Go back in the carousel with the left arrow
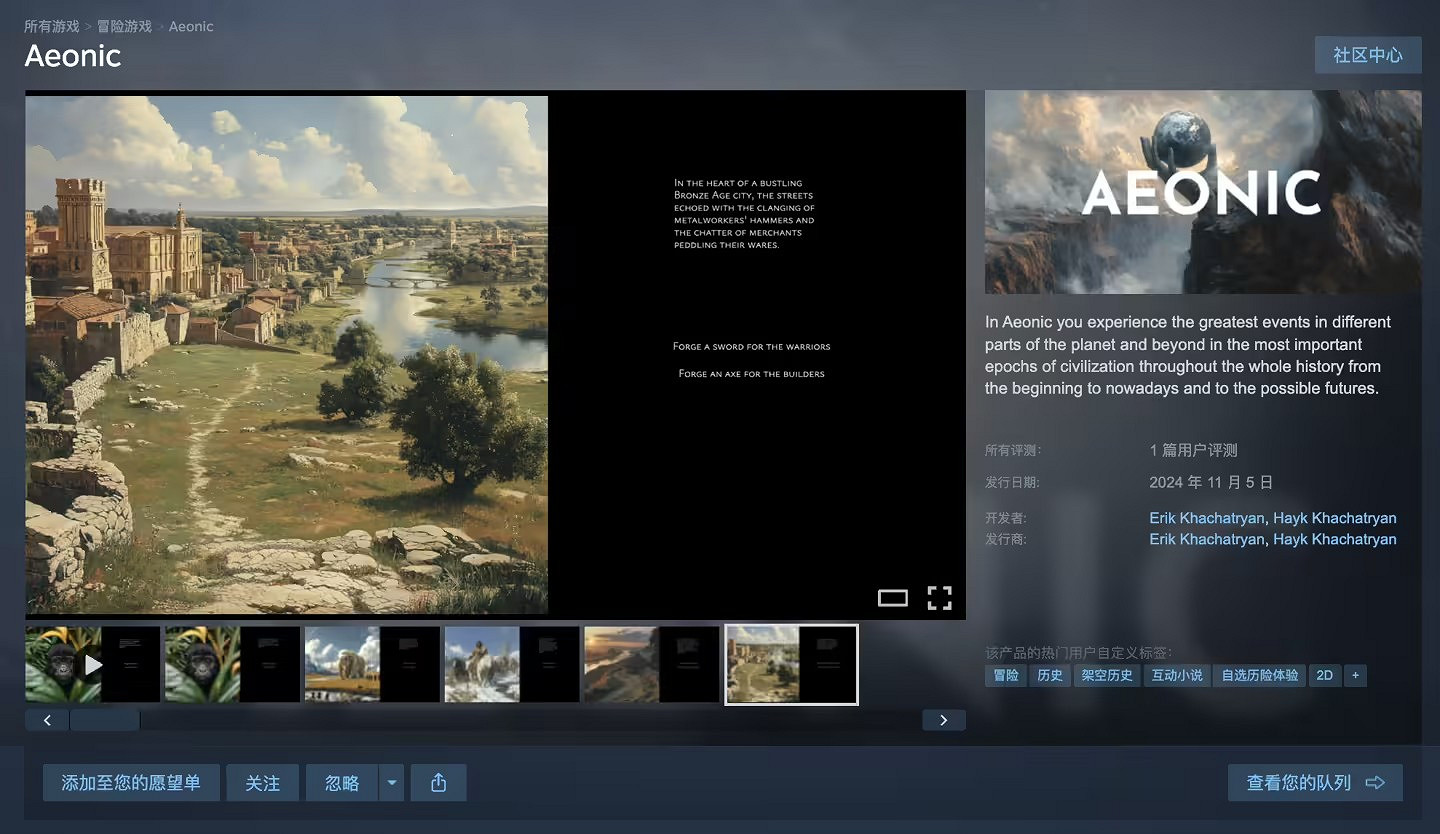 (47, 719)
